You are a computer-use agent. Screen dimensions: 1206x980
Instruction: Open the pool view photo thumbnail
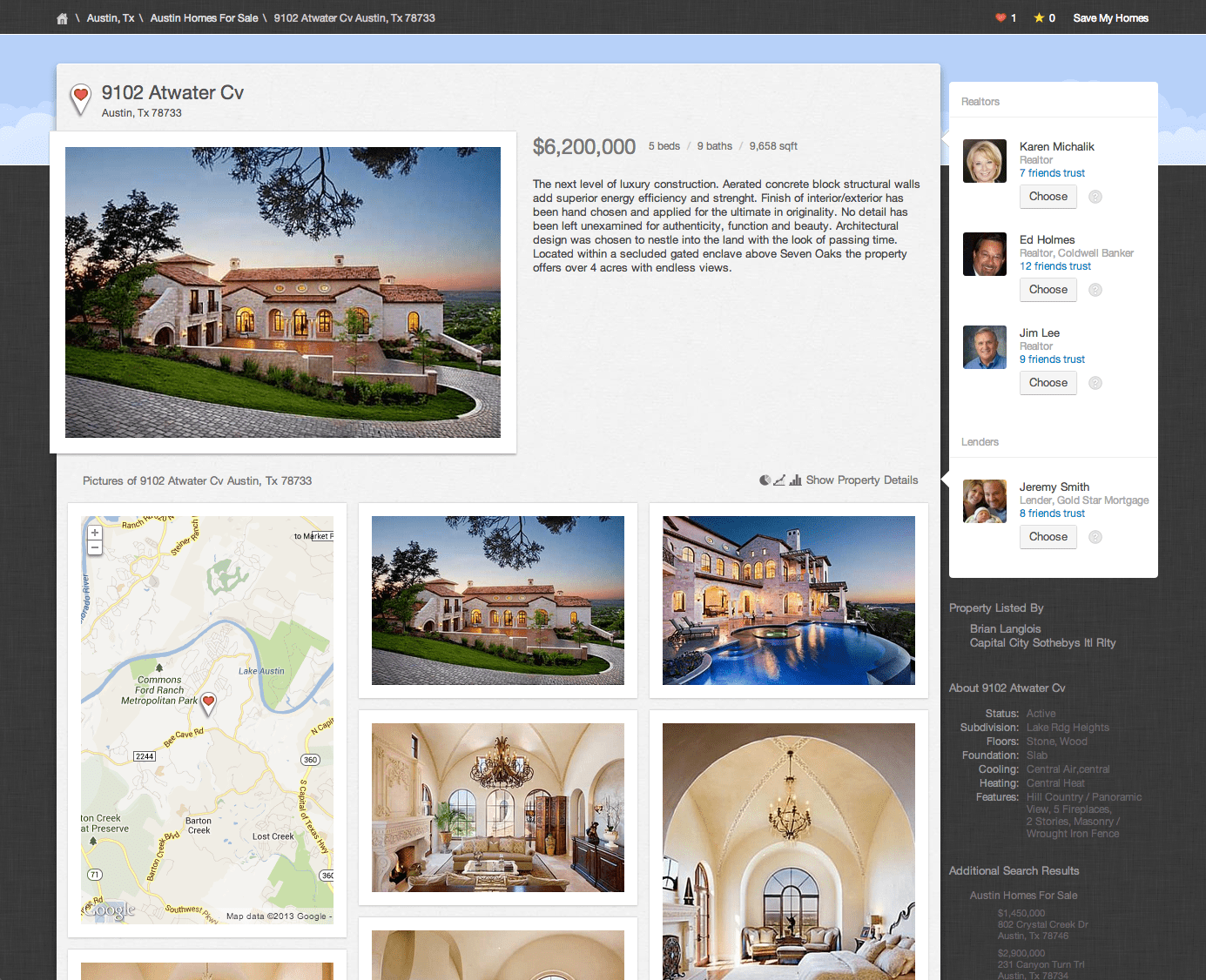point(788,601)
